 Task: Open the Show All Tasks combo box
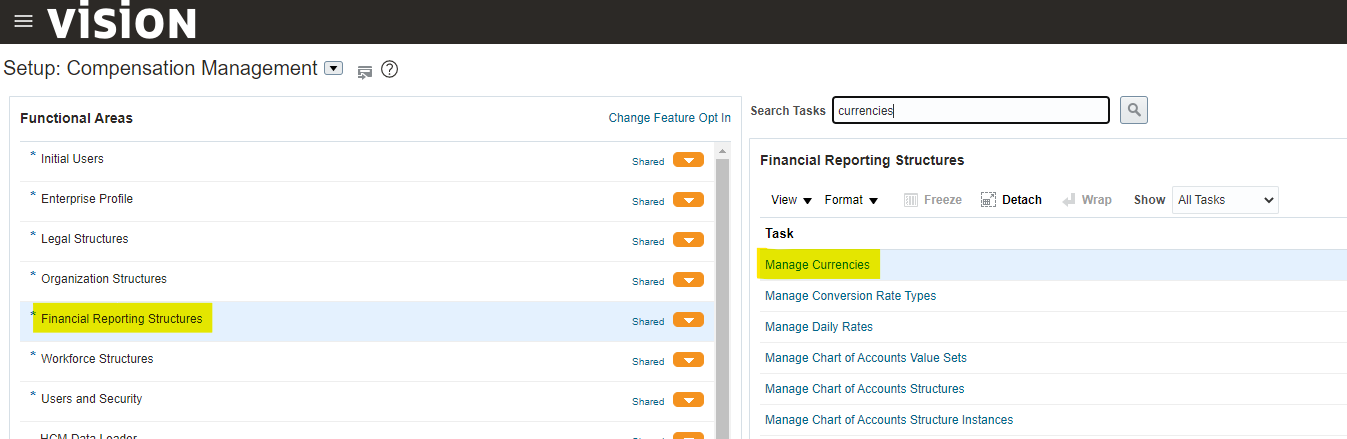(1225, 200)
